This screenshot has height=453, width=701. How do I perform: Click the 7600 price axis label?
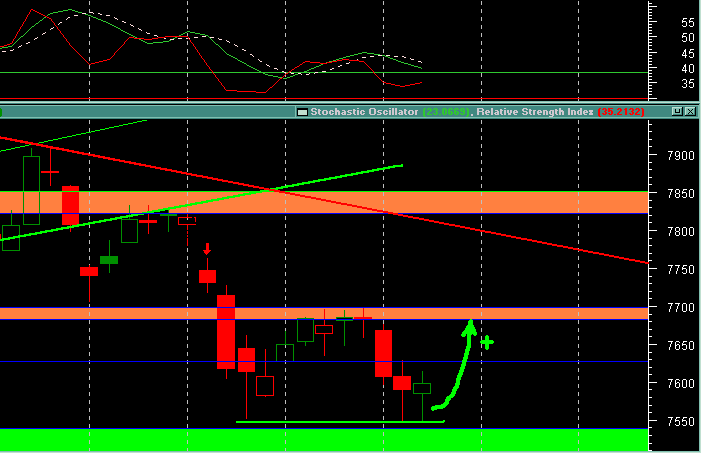tap(680, 384)
